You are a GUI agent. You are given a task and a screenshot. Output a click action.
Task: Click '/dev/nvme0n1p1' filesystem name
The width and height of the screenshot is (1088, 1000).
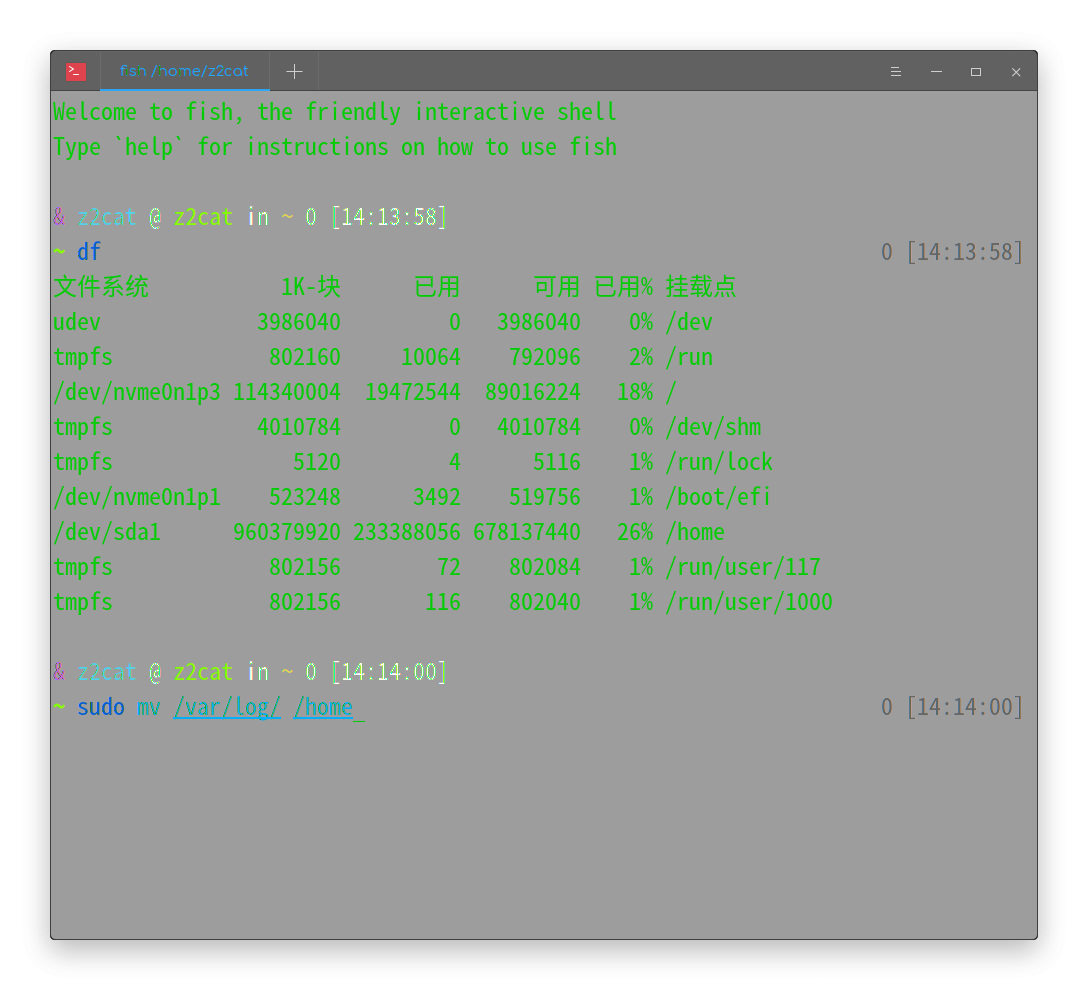pos(137,497)
